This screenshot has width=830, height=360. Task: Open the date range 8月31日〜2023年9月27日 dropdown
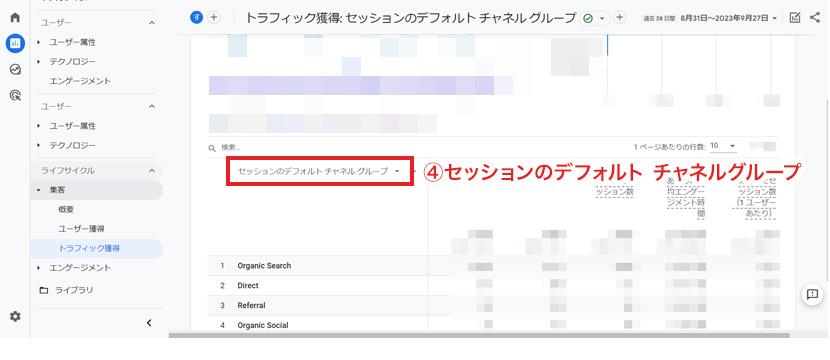[x=729, y=18]
